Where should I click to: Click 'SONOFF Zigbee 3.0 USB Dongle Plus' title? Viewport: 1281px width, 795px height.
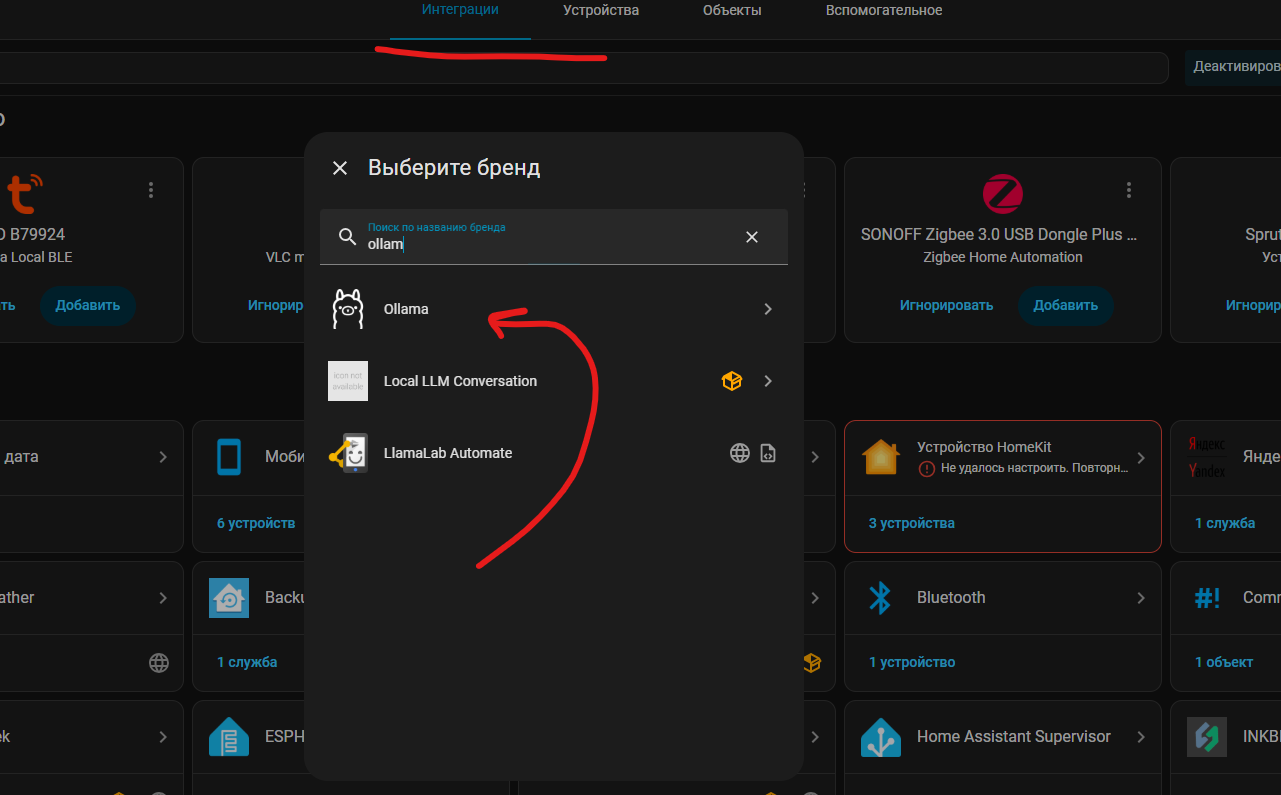click(999, 235)
